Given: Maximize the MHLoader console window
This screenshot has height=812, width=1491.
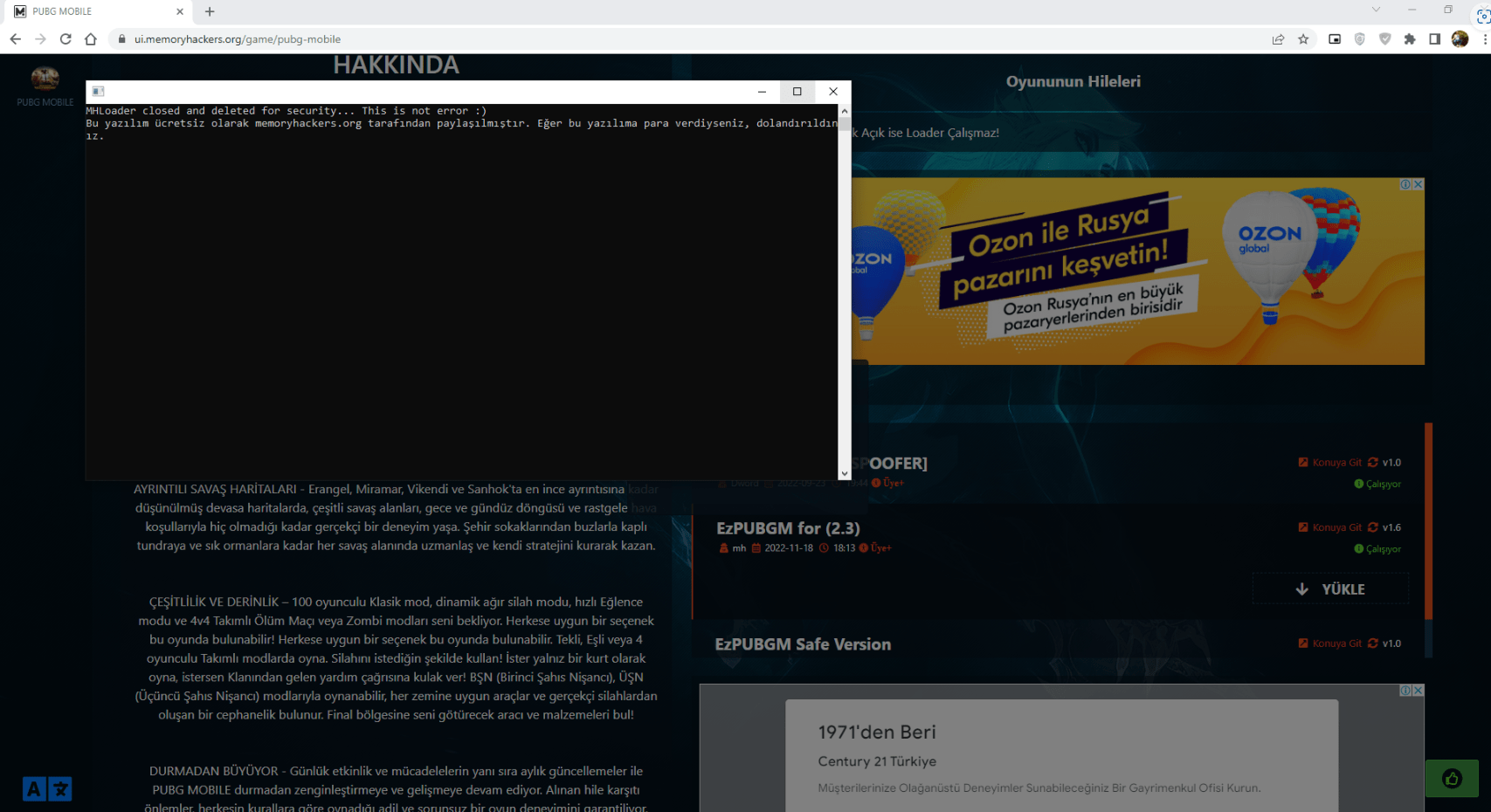Looking at the screenshot, I should tap(797, 91).
